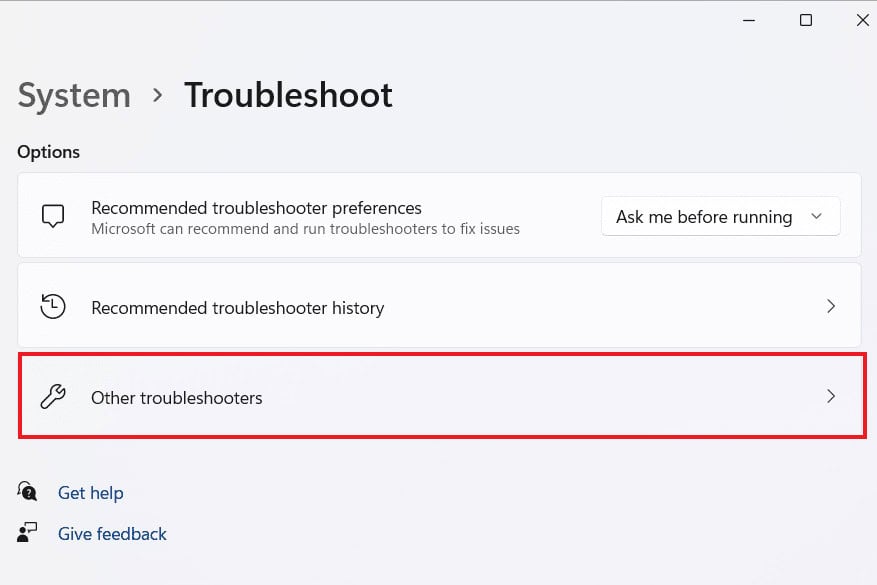Click the dropdown arrow beside Ask me before running
The width and height of the screenshot is (877, 585).
[816, 216]
